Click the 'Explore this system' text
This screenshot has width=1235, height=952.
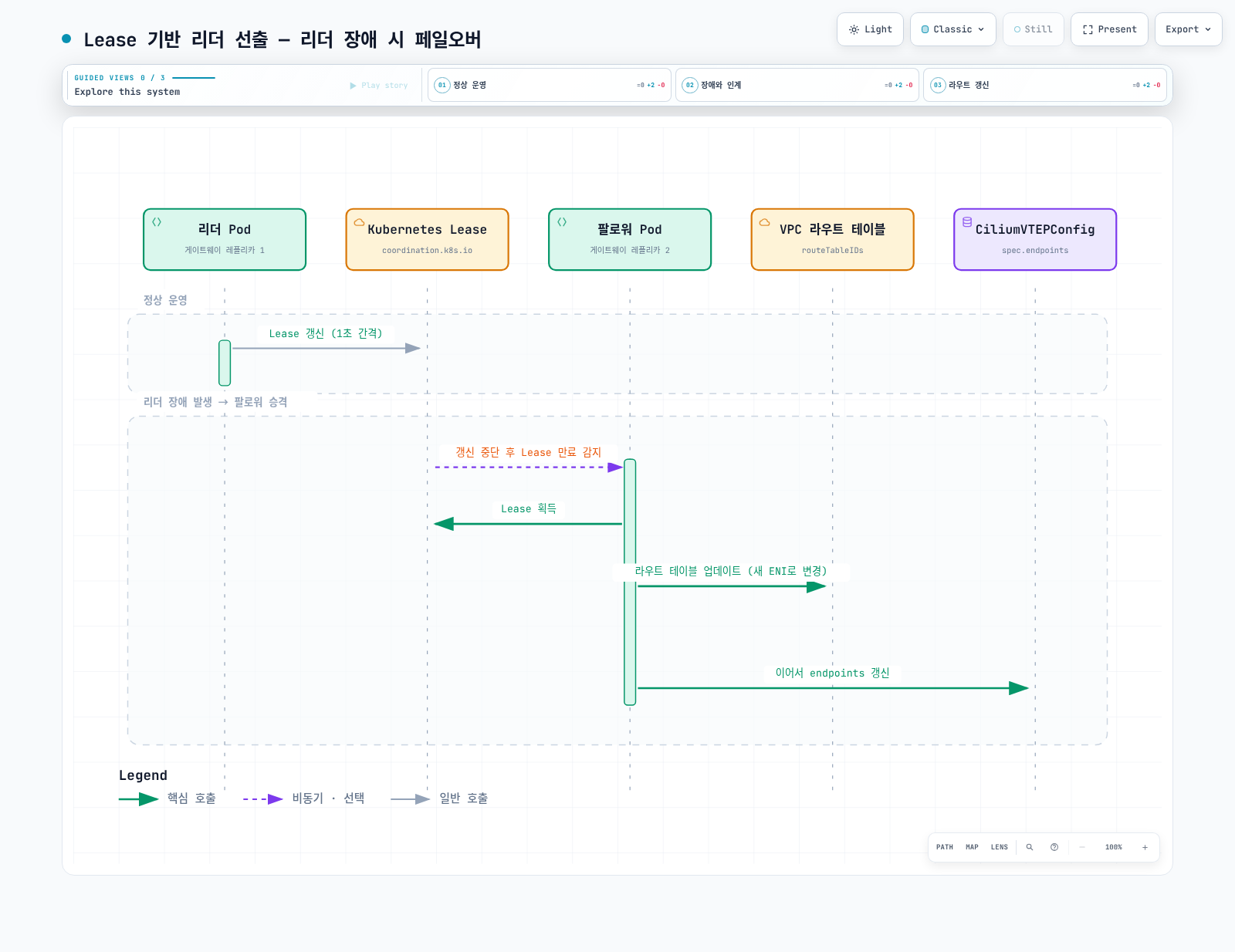(127, 92)
